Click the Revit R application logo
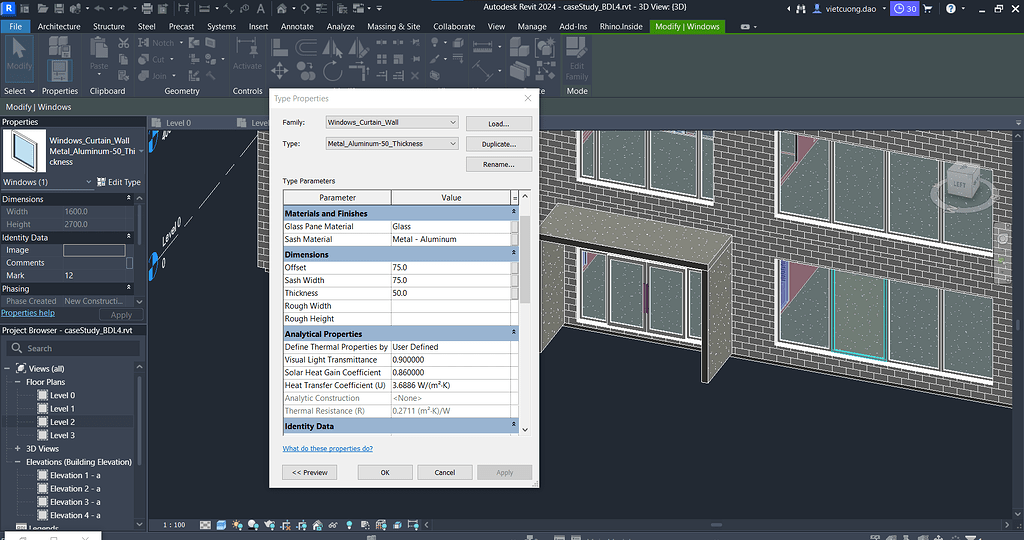Viewport: 1024px width, 540px height. 8,8
